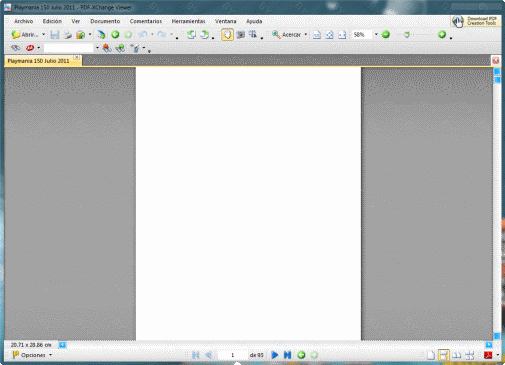Click the Abrir open-file button
Screen dimensions: 505x365
[x=25, y=34]
